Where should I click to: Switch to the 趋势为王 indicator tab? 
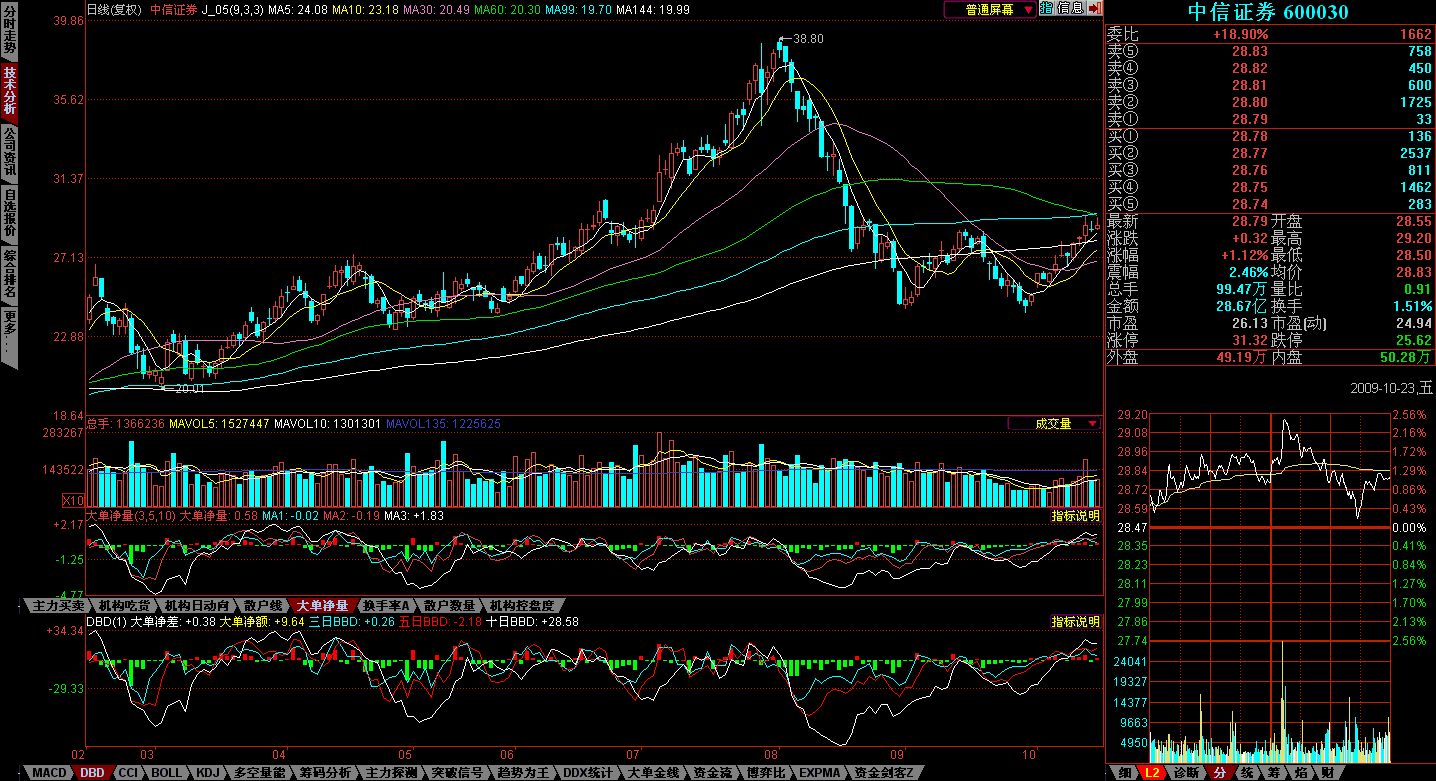coord(523,773)
